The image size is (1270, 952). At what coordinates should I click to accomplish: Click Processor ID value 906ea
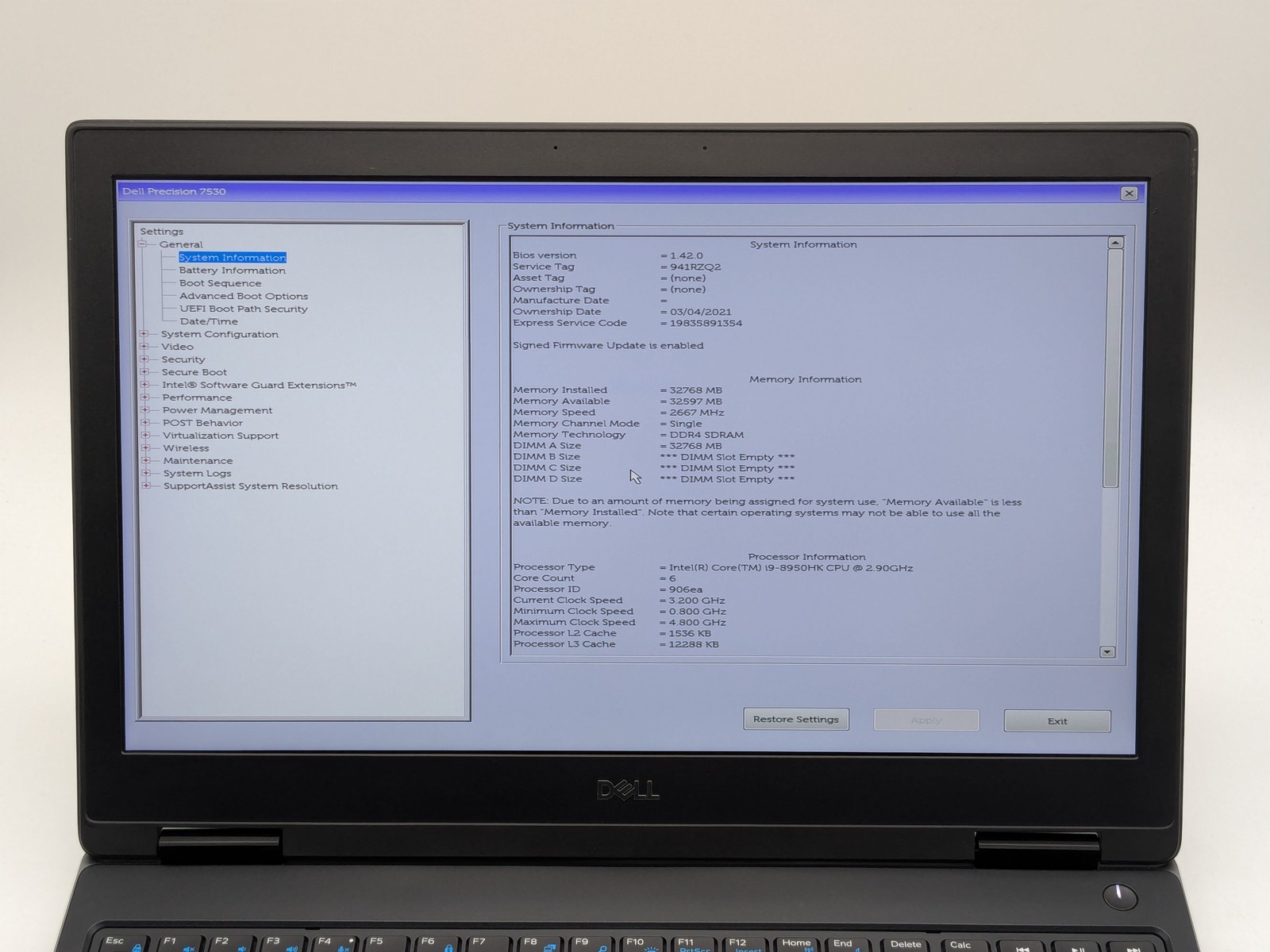click(x=685, y=589)
